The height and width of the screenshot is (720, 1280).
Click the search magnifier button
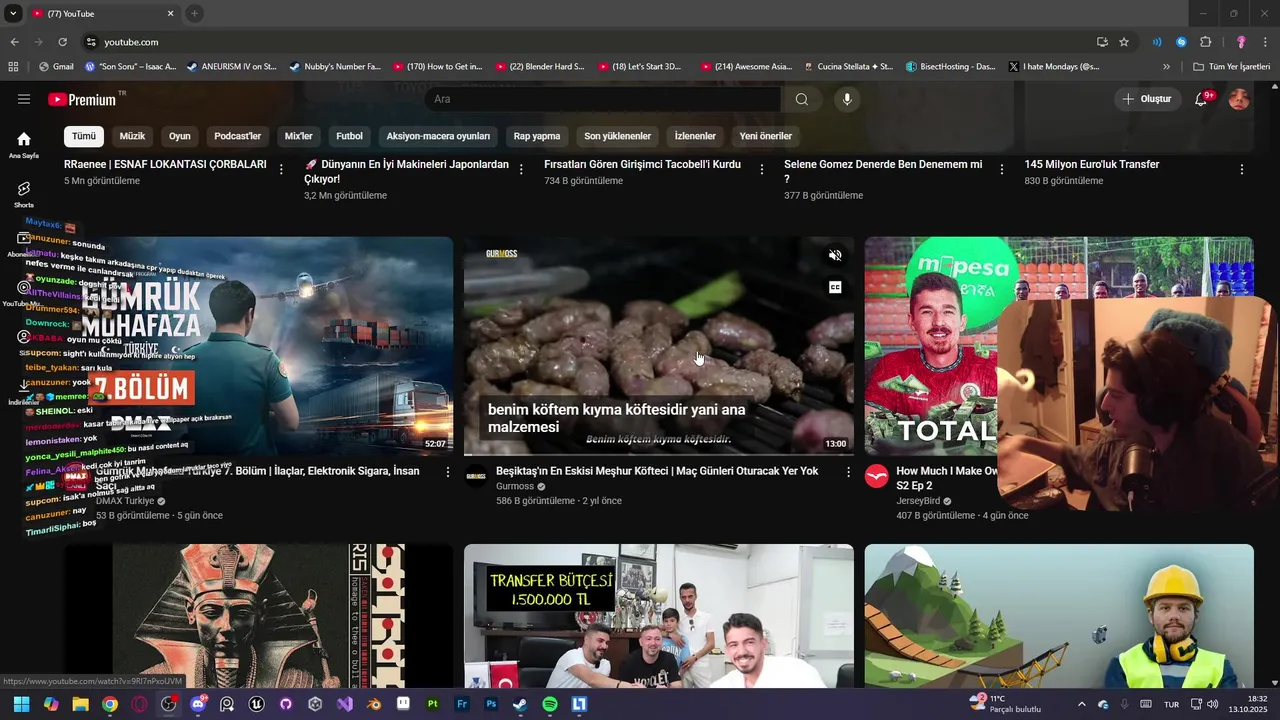coord(802,99)
